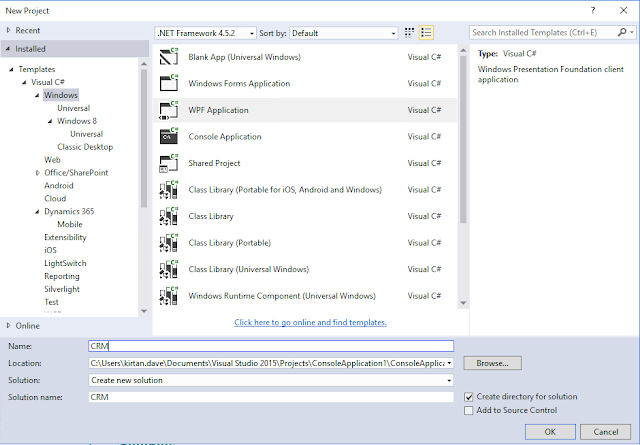Click the Console Application template icon
640x445 pixels.
[x=169, y=136]
